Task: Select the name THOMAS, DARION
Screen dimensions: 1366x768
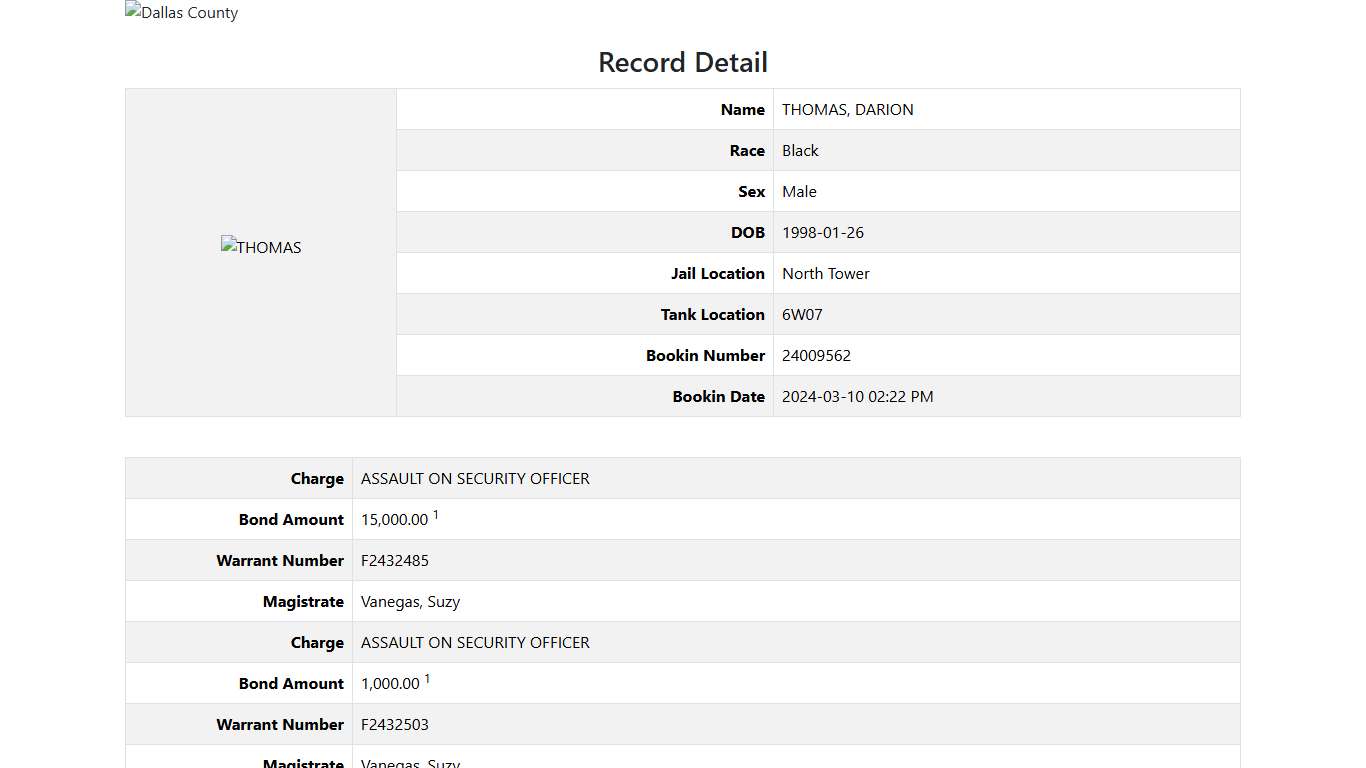Action: tap(848, 109)
